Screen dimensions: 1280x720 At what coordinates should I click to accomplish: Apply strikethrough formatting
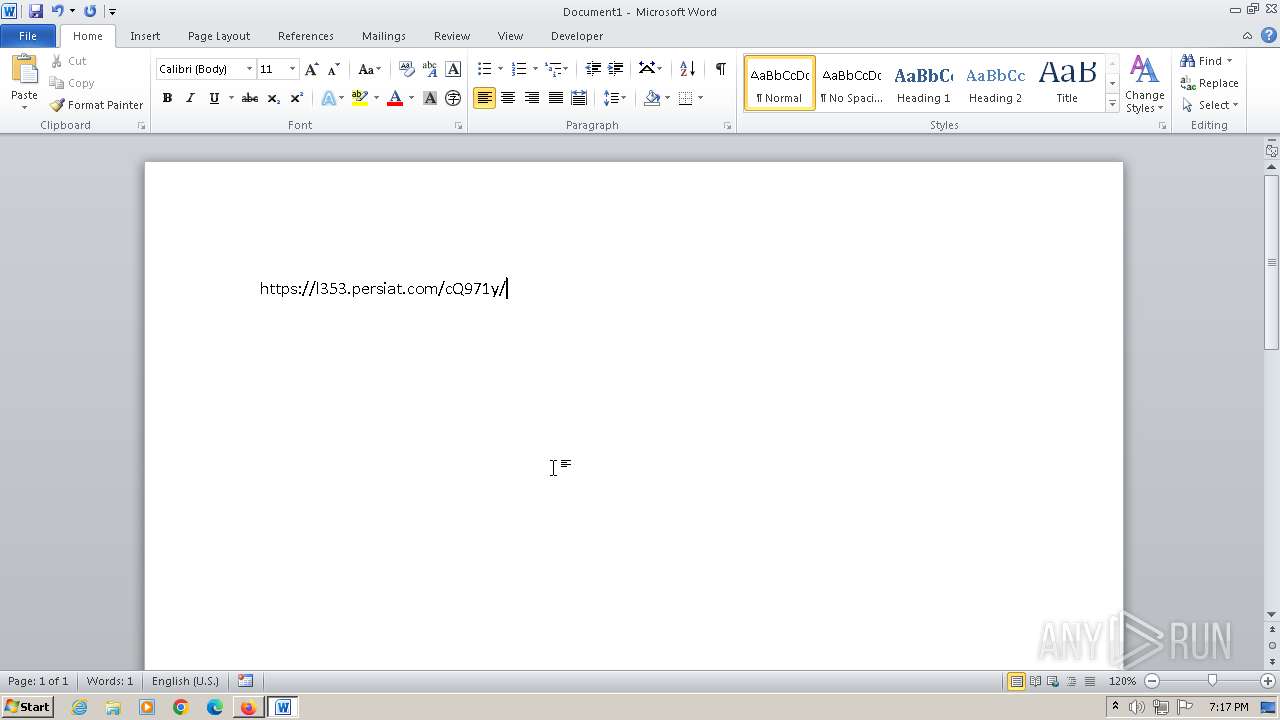pos(250,98)
